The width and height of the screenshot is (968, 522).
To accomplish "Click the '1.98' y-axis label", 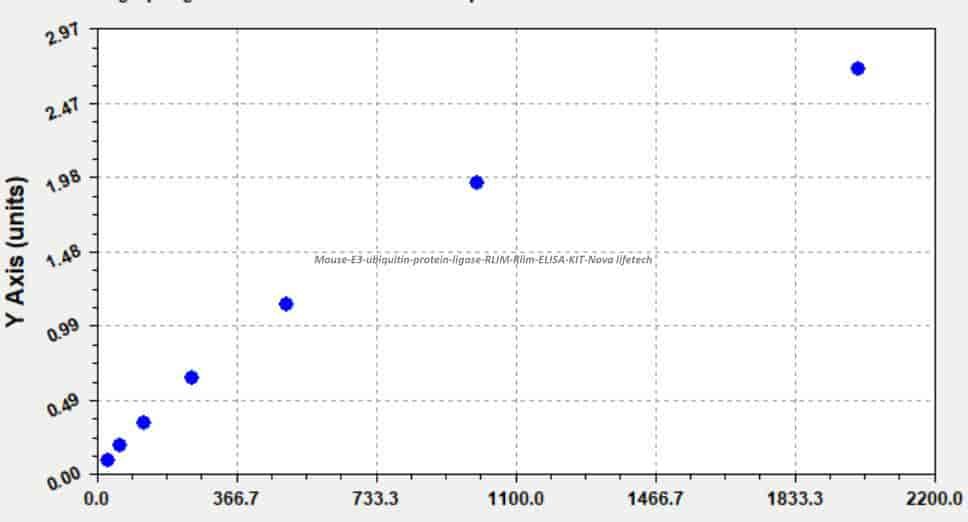I will coord(62,181).
